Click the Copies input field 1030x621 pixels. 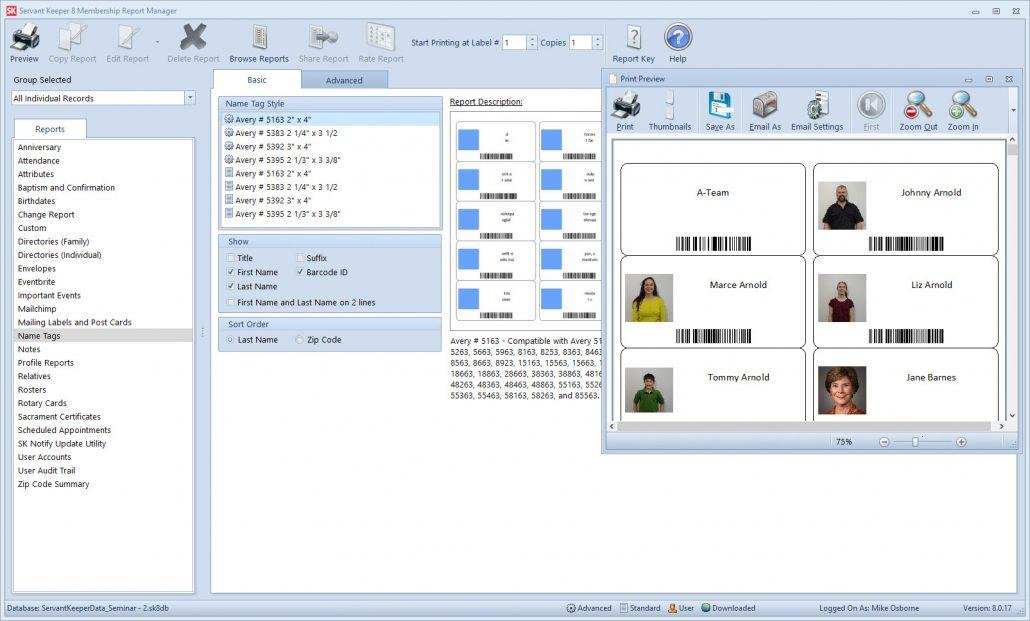click(x=580, y=43)
